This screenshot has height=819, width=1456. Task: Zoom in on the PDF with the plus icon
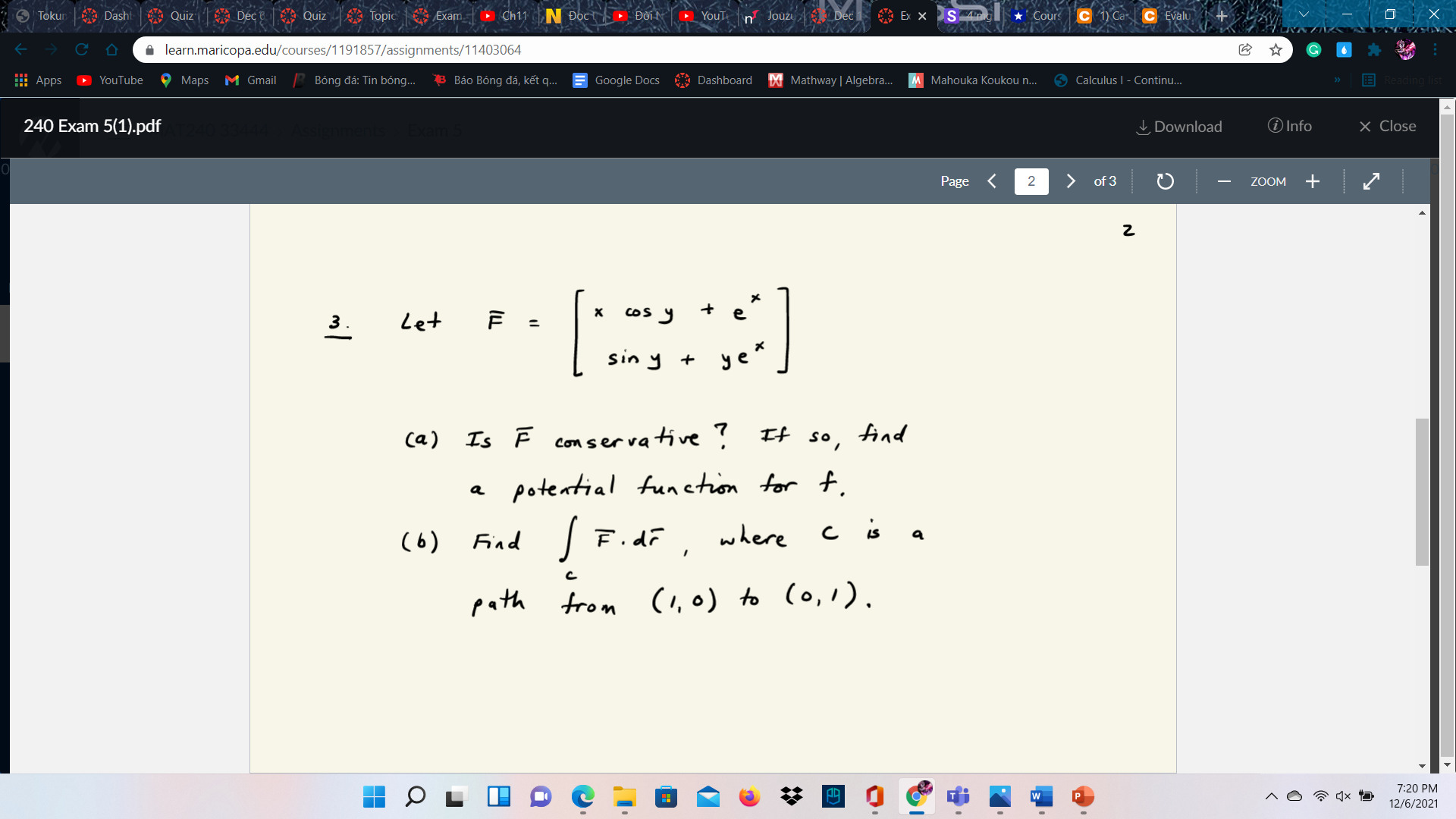point(1313,181)
